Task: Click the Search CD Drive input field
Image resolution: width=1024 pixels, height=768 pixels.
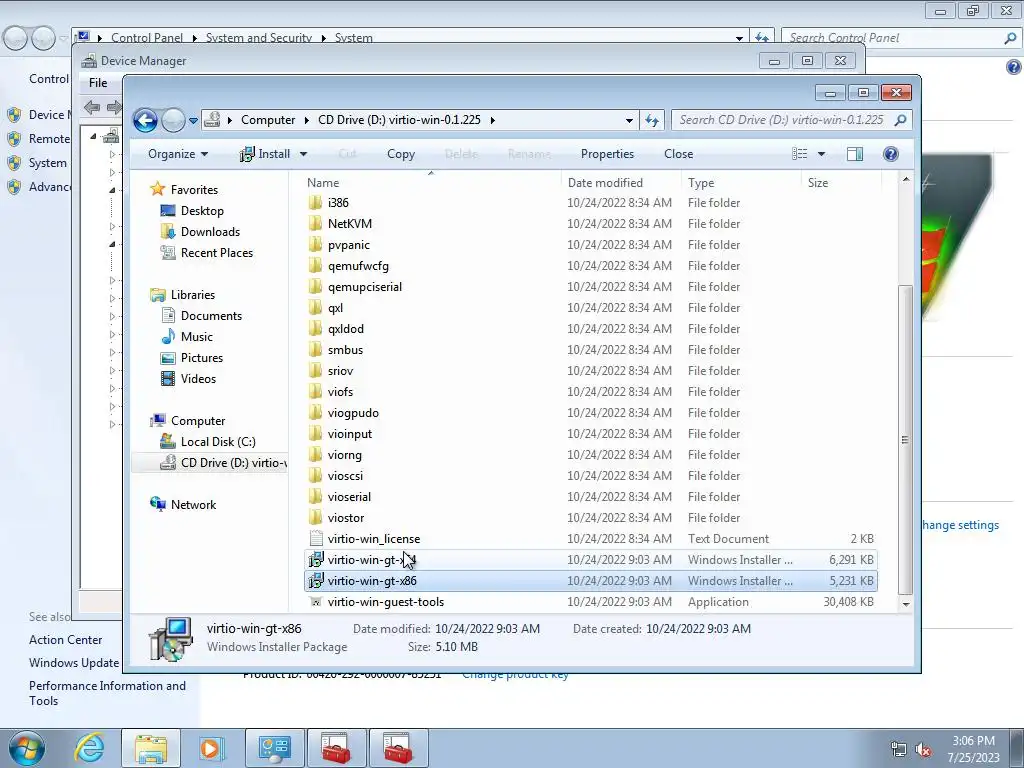Action: point(791,120)
